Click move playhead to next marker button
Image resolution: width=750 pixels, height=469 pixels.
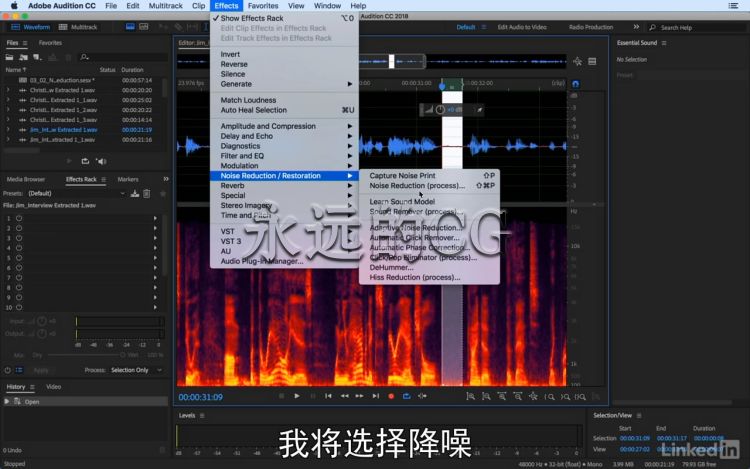[375, 396]
